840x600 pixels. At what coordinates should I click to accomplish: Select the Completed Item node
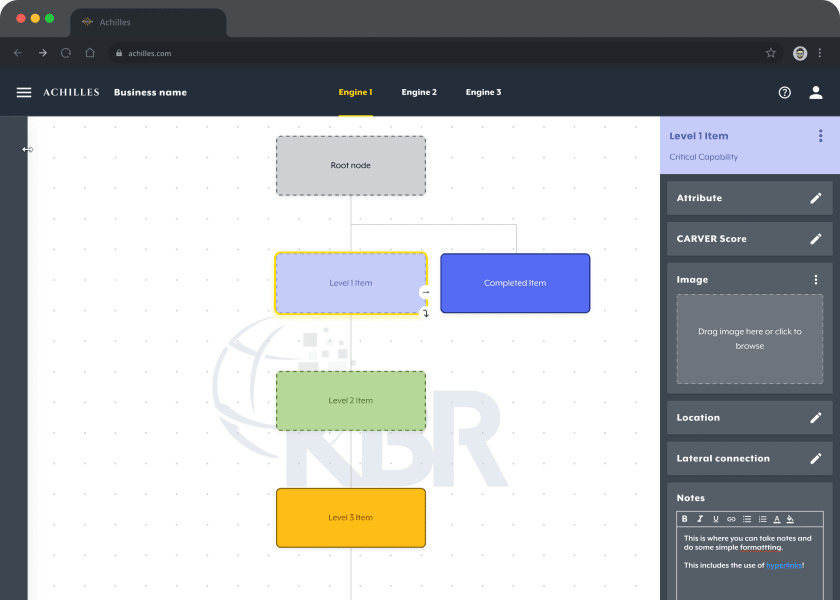click(x=515, y=283)
